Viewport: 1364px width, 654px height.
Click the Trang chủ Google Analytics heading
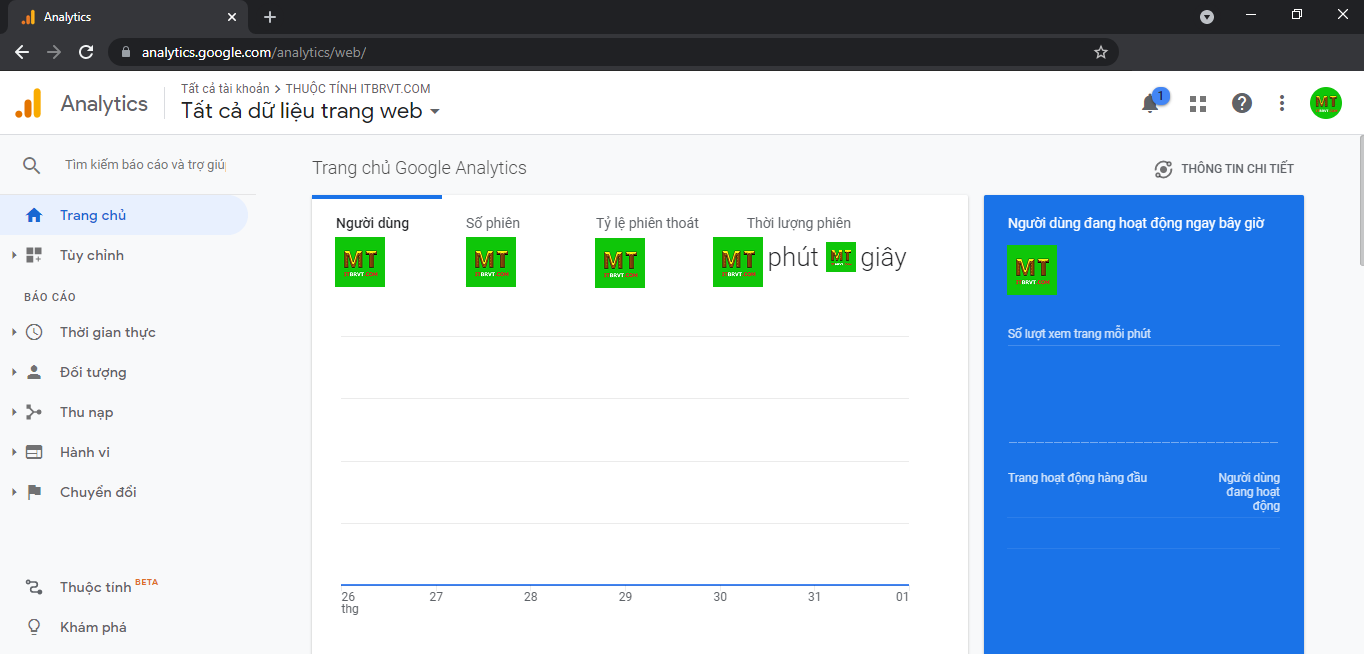tap(419, 168)
